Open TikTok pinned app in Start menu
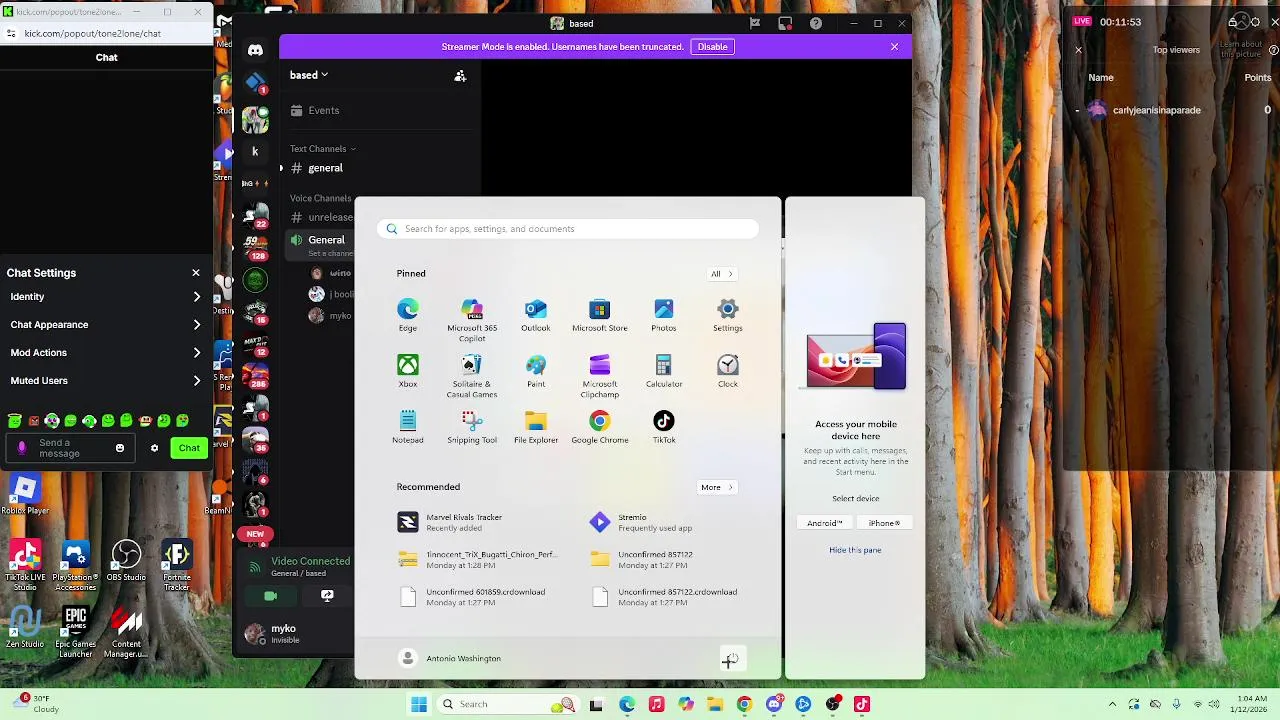 (664, 427)
